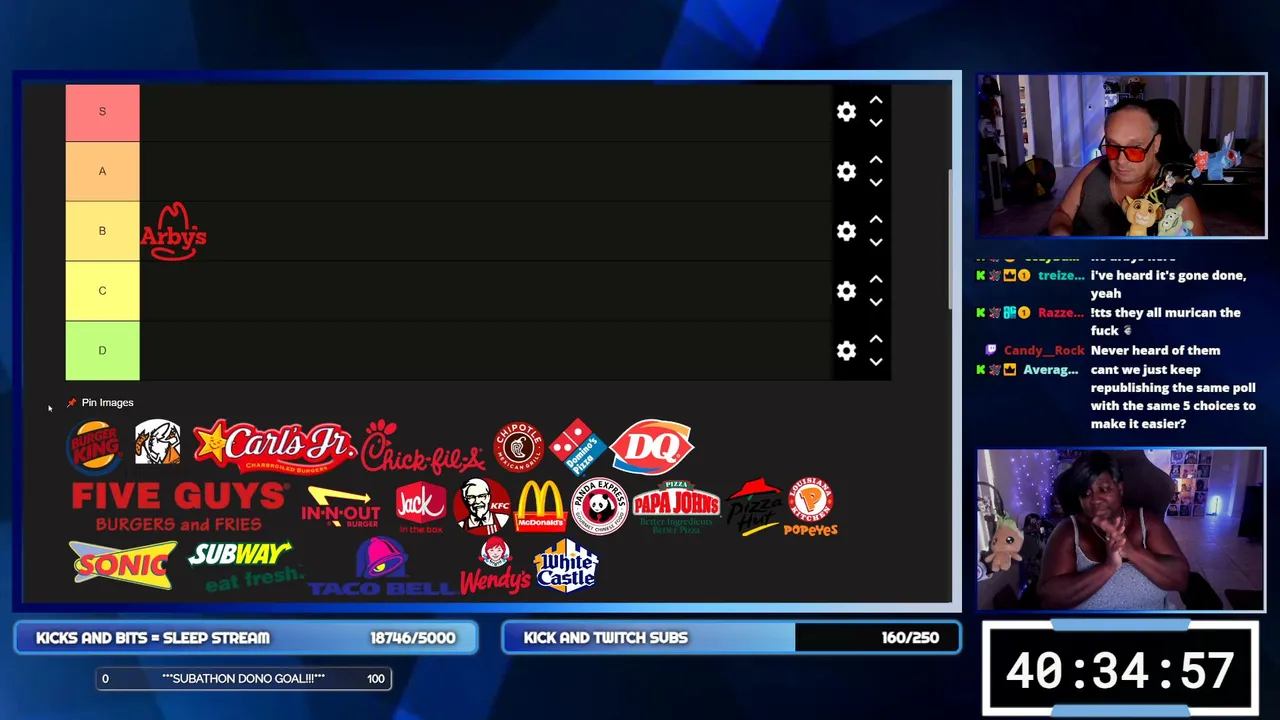Move C tier row up

[876, 279]
